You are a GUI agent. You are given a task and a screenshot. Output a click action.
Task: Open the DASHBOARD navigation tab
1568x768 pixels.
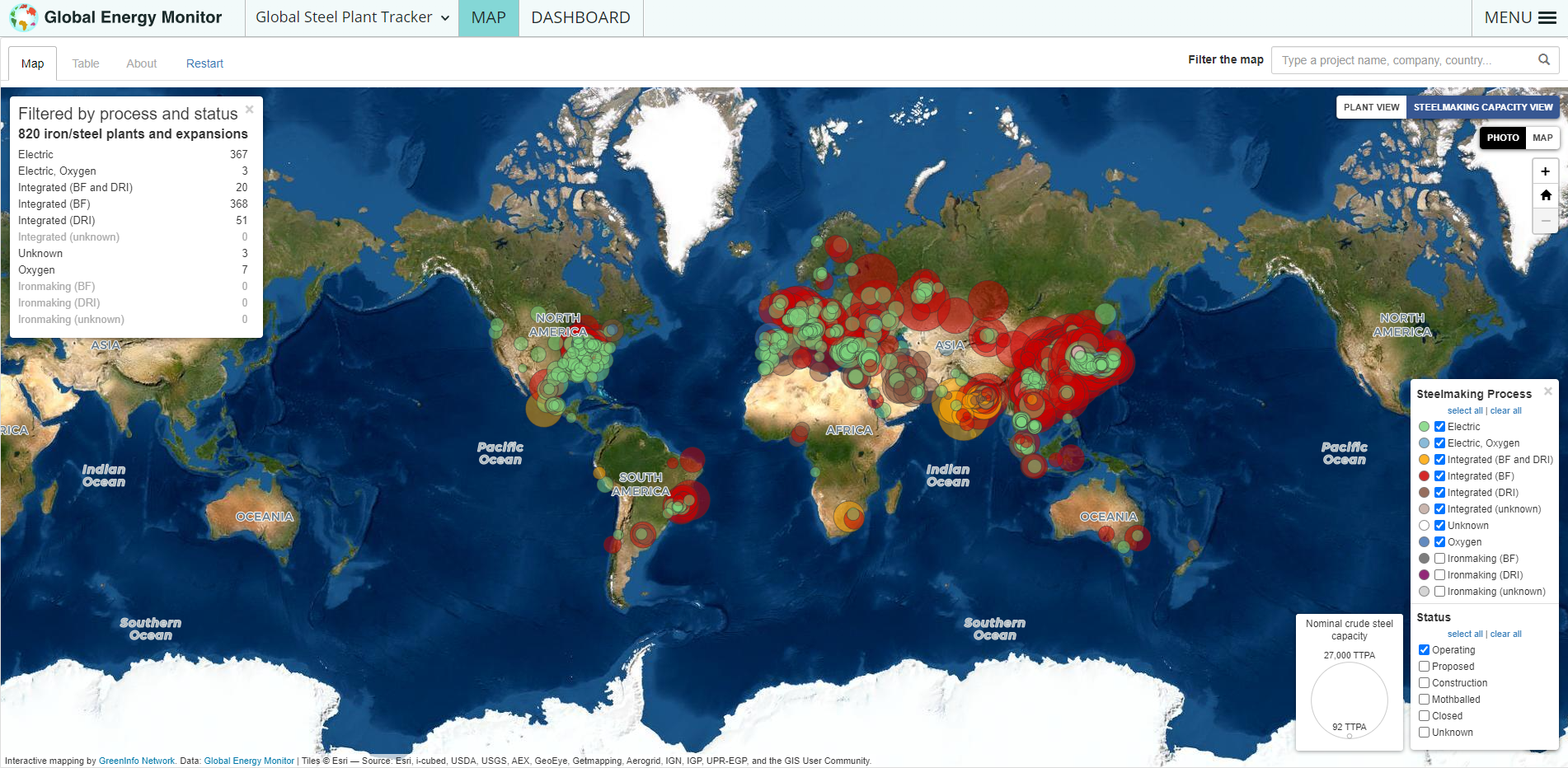(x=581, y=17)
